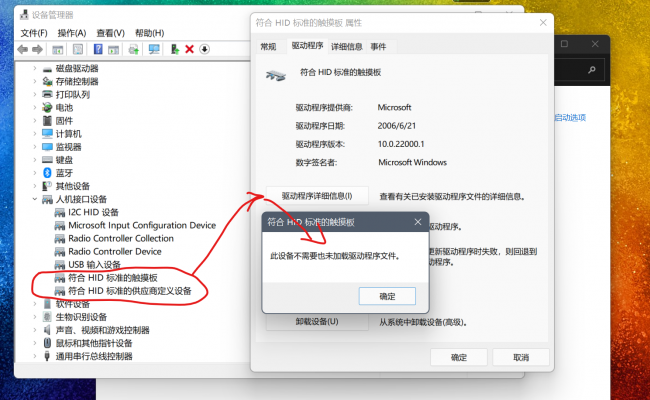
Task: Click the biometric device icon beside 生物识别设备
Action: (47, 317)
